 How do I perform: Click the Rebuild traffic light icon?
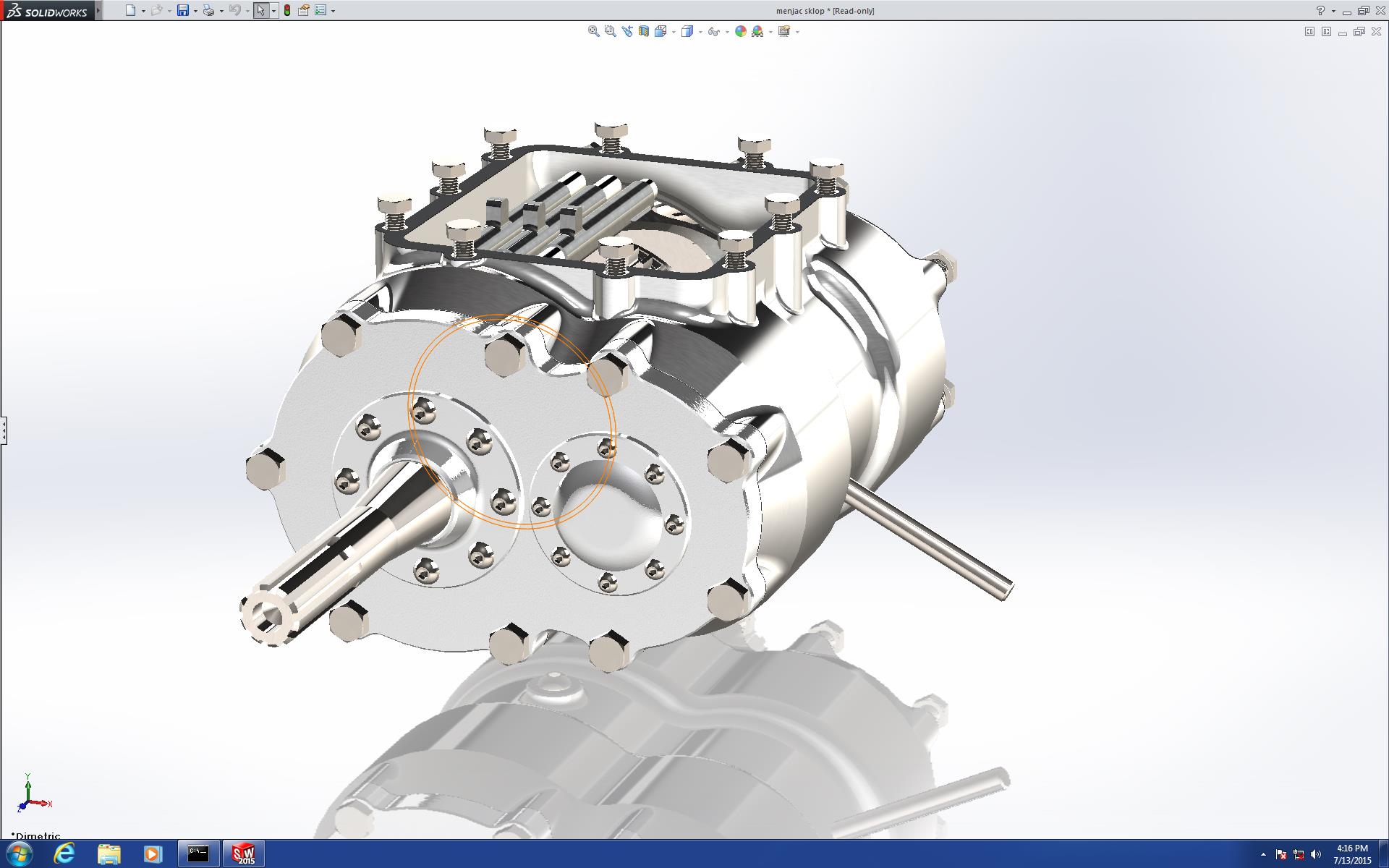287,10
